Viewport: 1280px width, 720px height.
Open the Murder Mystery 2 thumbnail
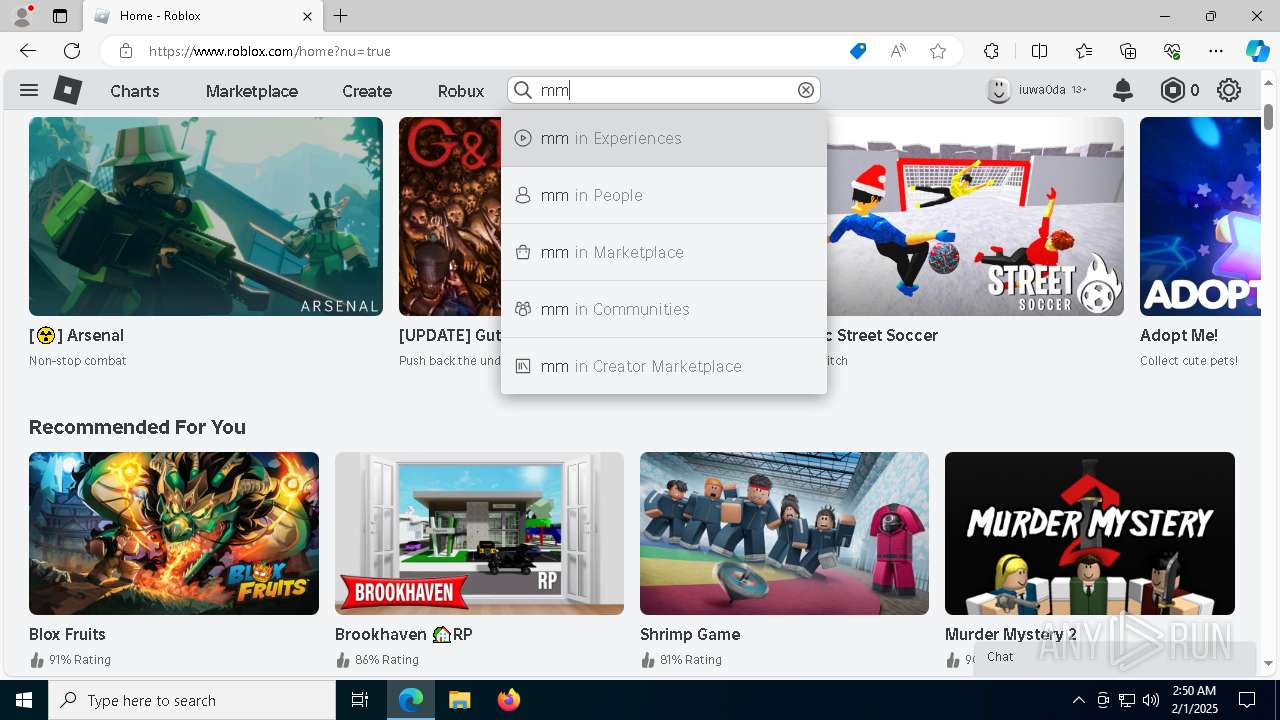point(1090,533)
